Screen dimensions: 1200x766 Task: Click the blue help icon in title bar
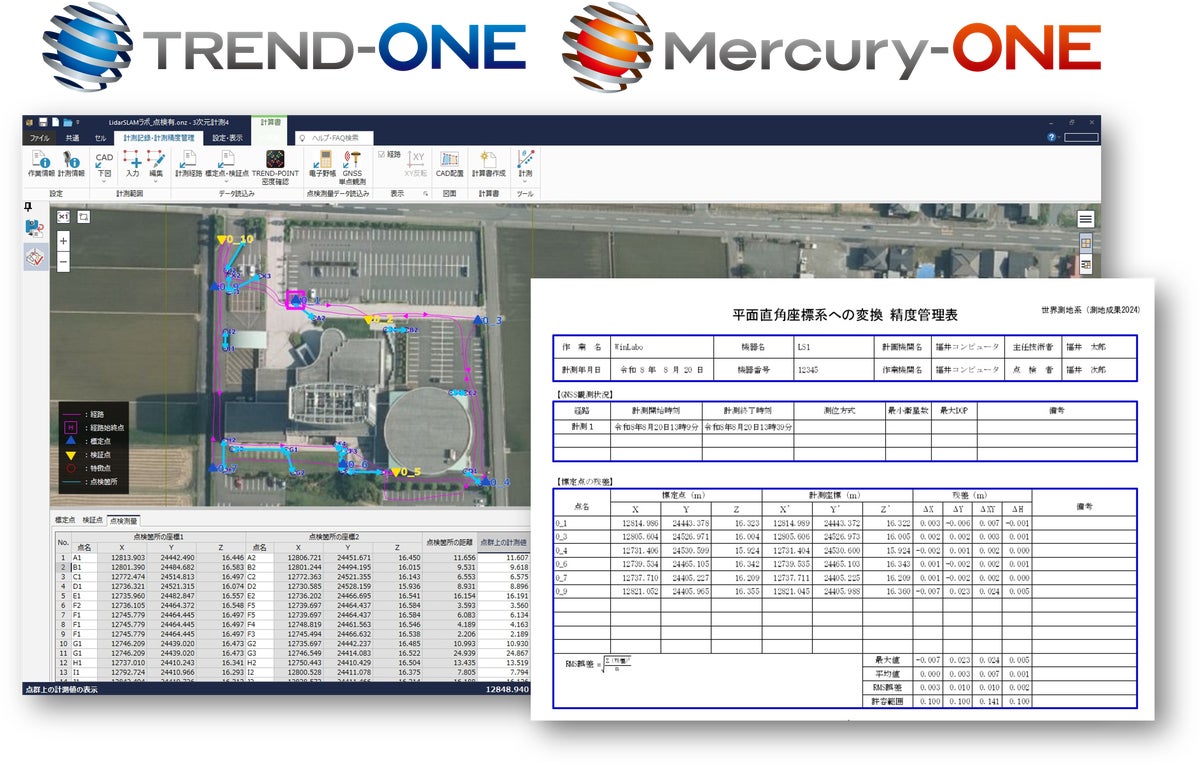(x=1052, y=137)
